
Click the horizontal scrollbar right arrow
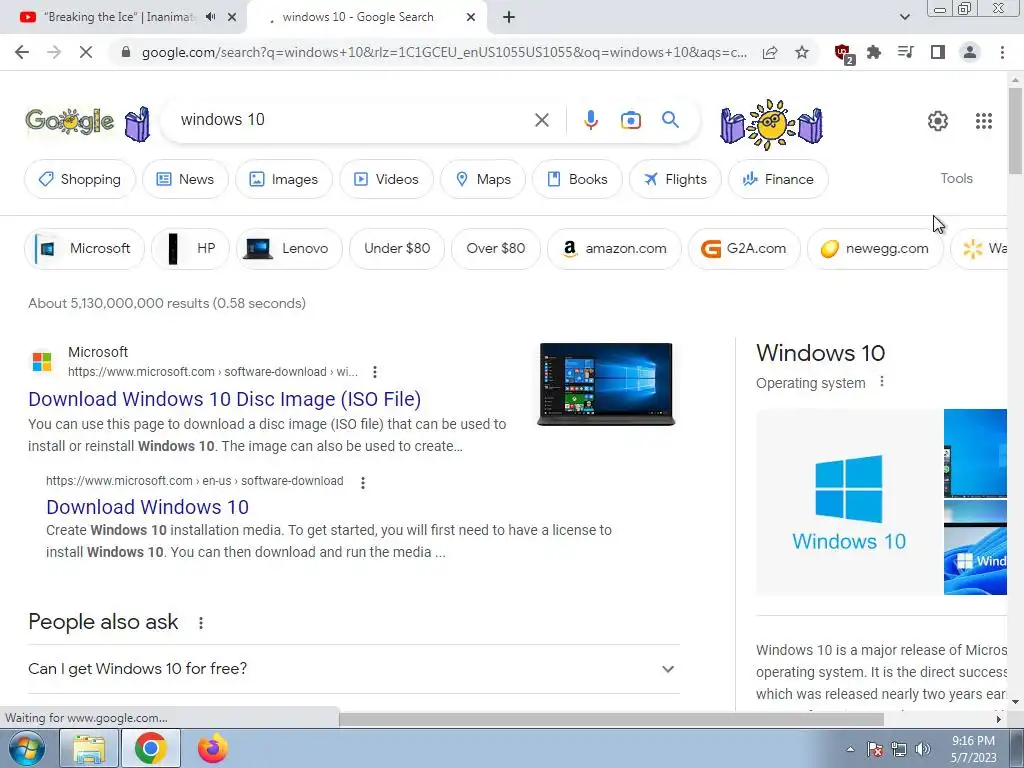pyautogui.click(x=999, y=719)
